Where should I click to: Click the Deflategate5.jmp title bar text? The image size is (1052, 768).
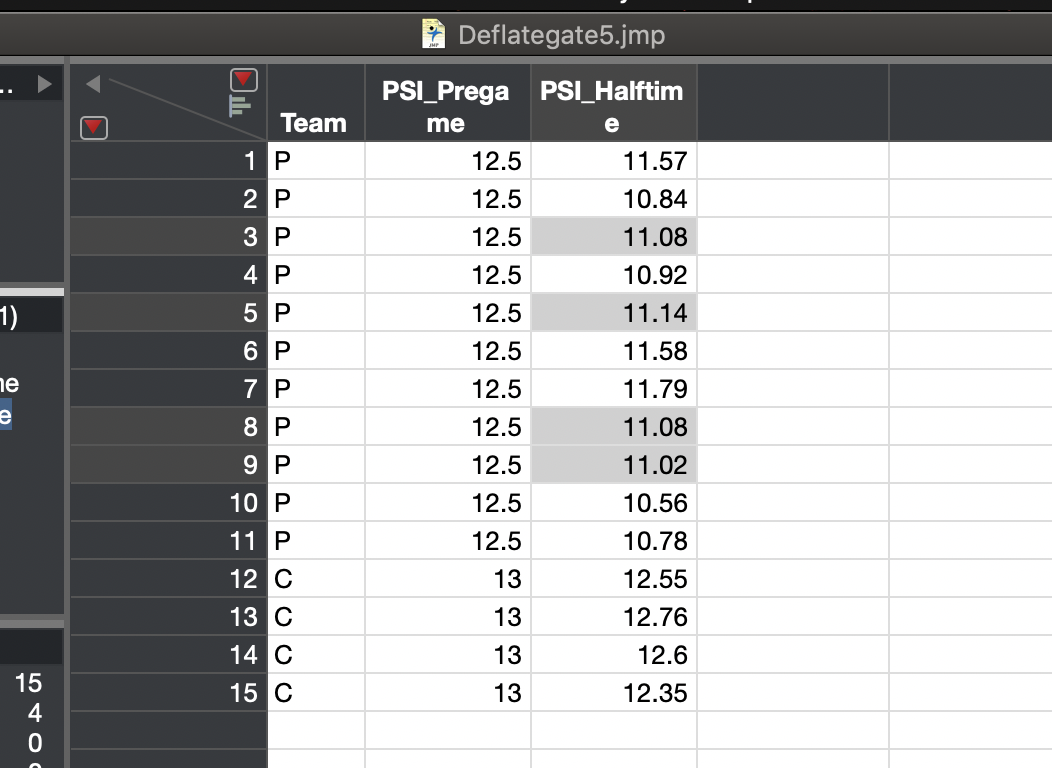[x=560, y=34]
